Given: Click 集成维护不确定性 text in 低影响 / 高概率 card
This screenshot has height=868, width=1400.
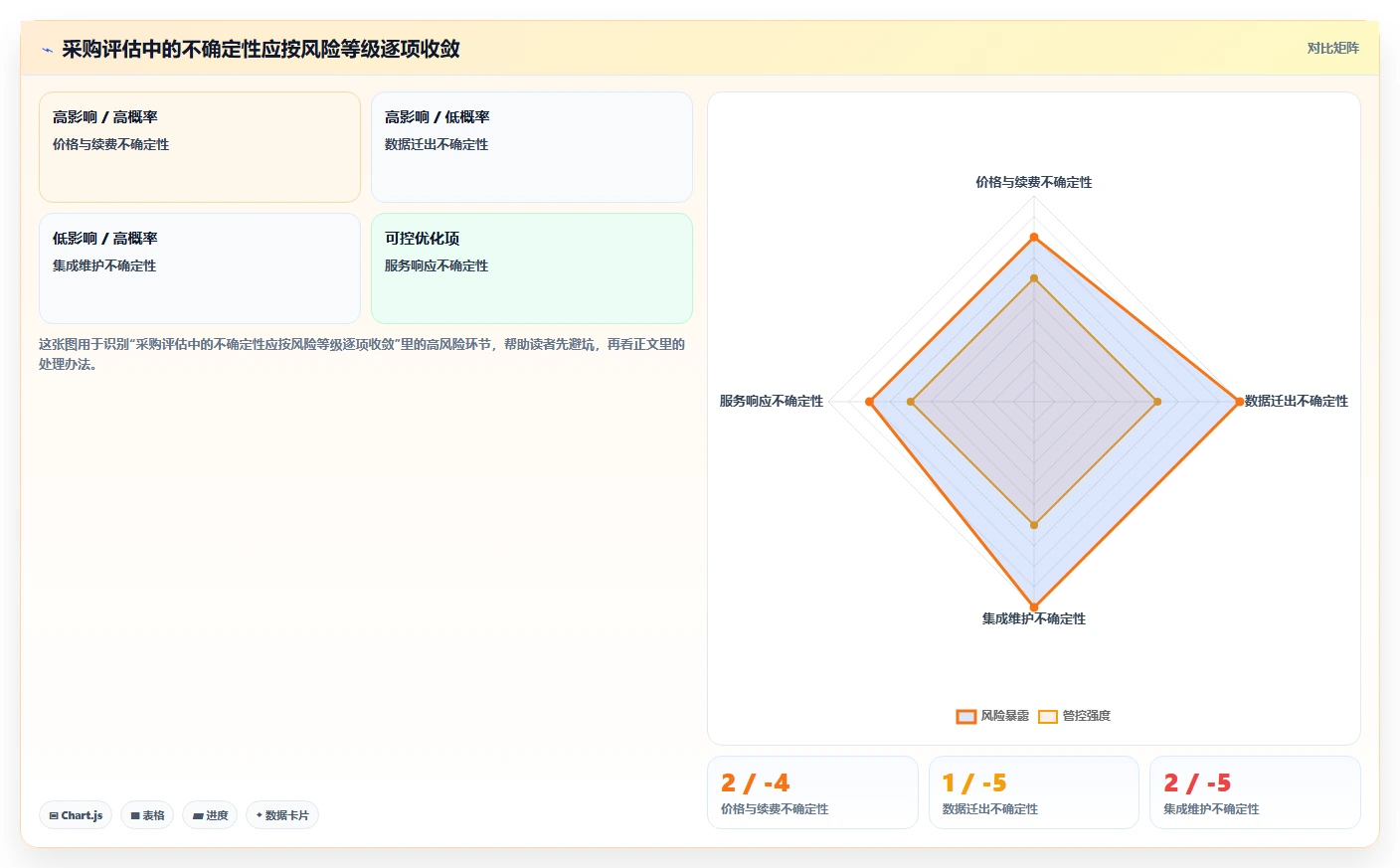Looking at the screenshot, I should click(104, 265).
